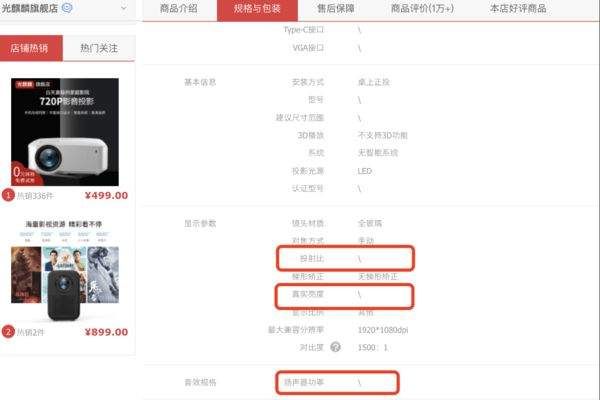
Task: Switch to the 热门关注 tab
Action: coord(99,48)
